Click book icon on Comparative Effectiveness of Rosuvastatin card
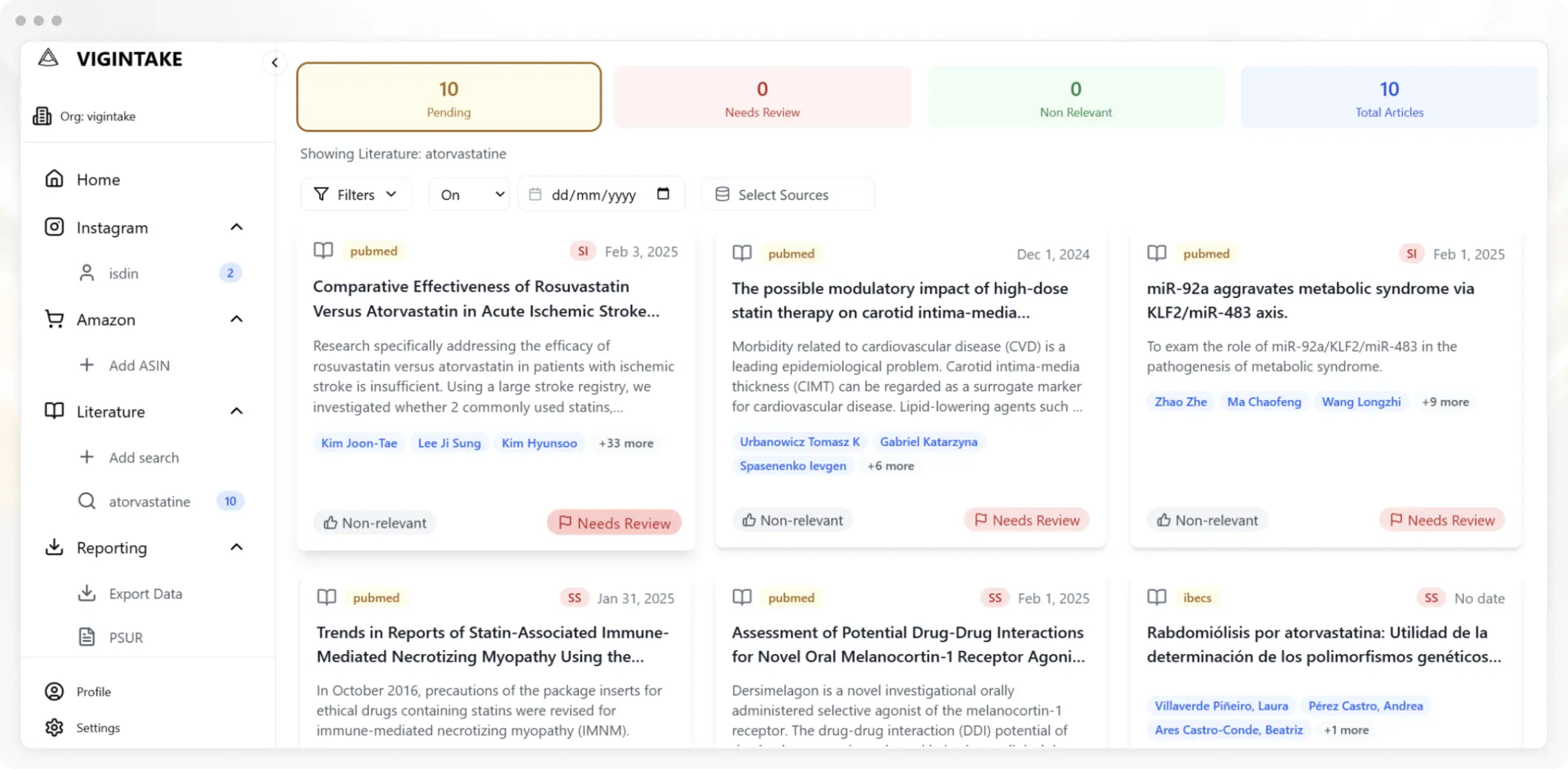Image resolution: width=1568 pixels, height=769 pixels. point(323,250)
